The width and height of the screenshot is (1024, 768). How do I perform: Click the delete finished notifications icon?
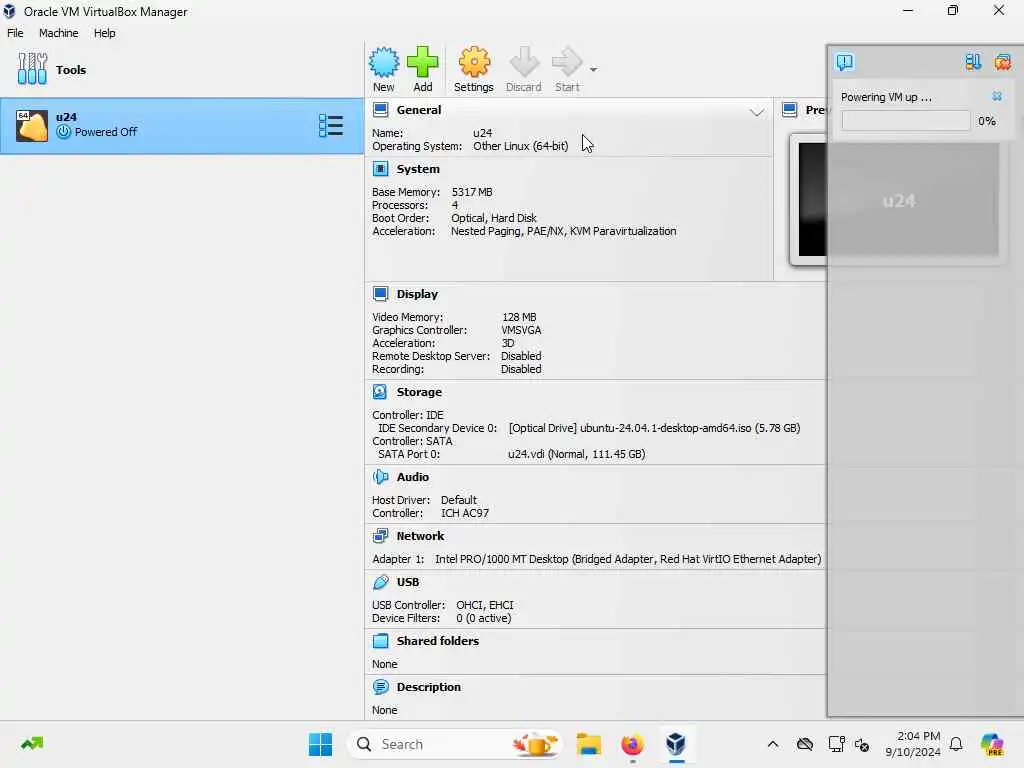(x=1002, y=62)
